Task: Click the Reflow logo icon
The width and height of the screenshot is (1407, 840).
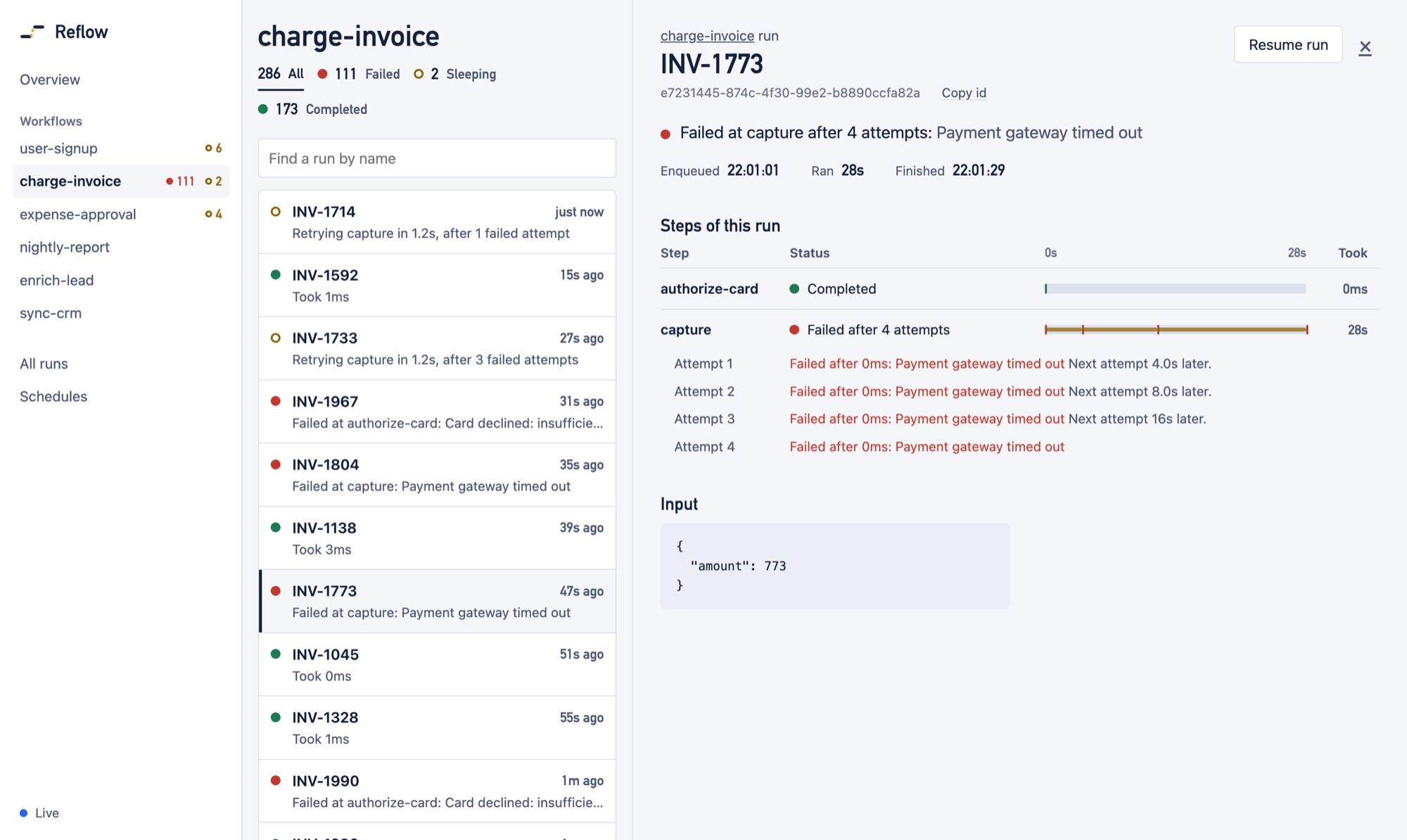Action: coord(32,32)
